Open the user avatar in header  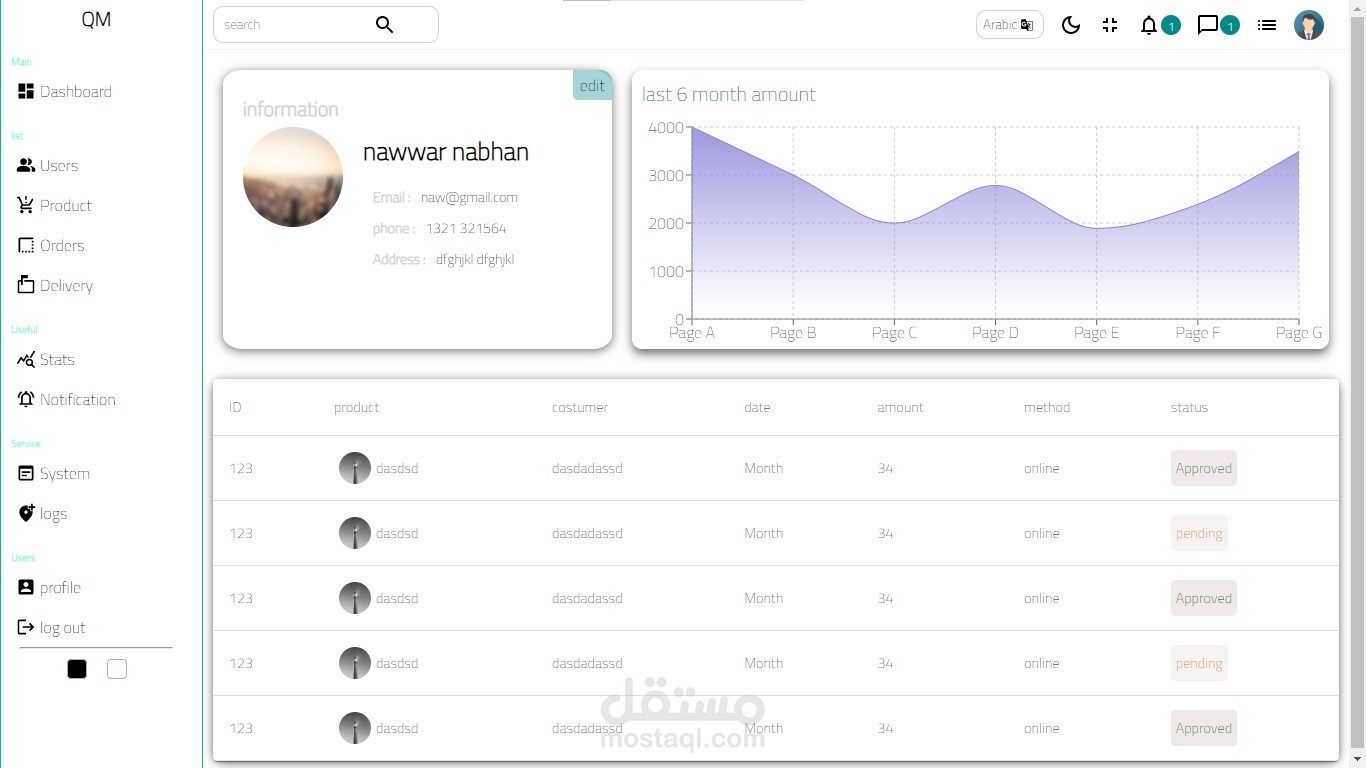tap(1309, 25)
